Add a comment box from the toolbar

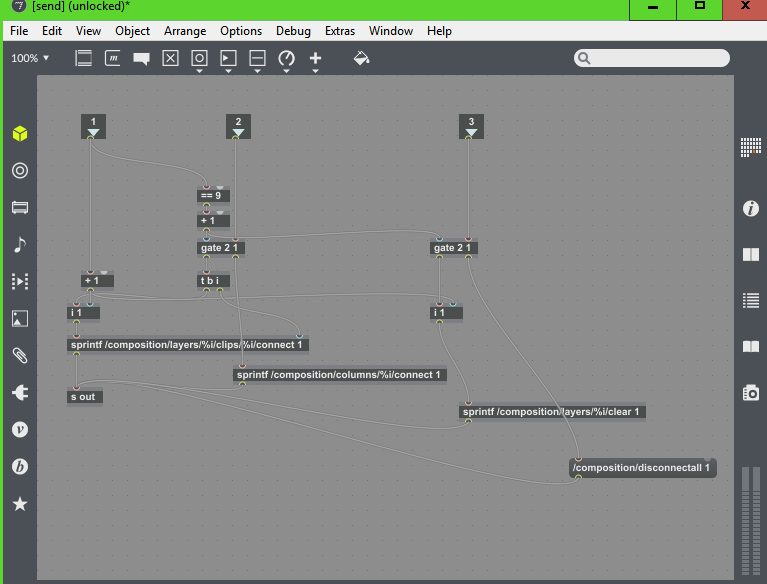coord(141,58)
